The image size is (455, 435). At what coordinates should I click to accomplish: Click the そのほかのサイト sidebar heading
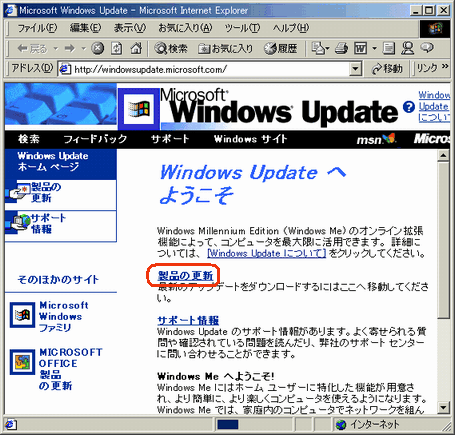click(58, 279)
